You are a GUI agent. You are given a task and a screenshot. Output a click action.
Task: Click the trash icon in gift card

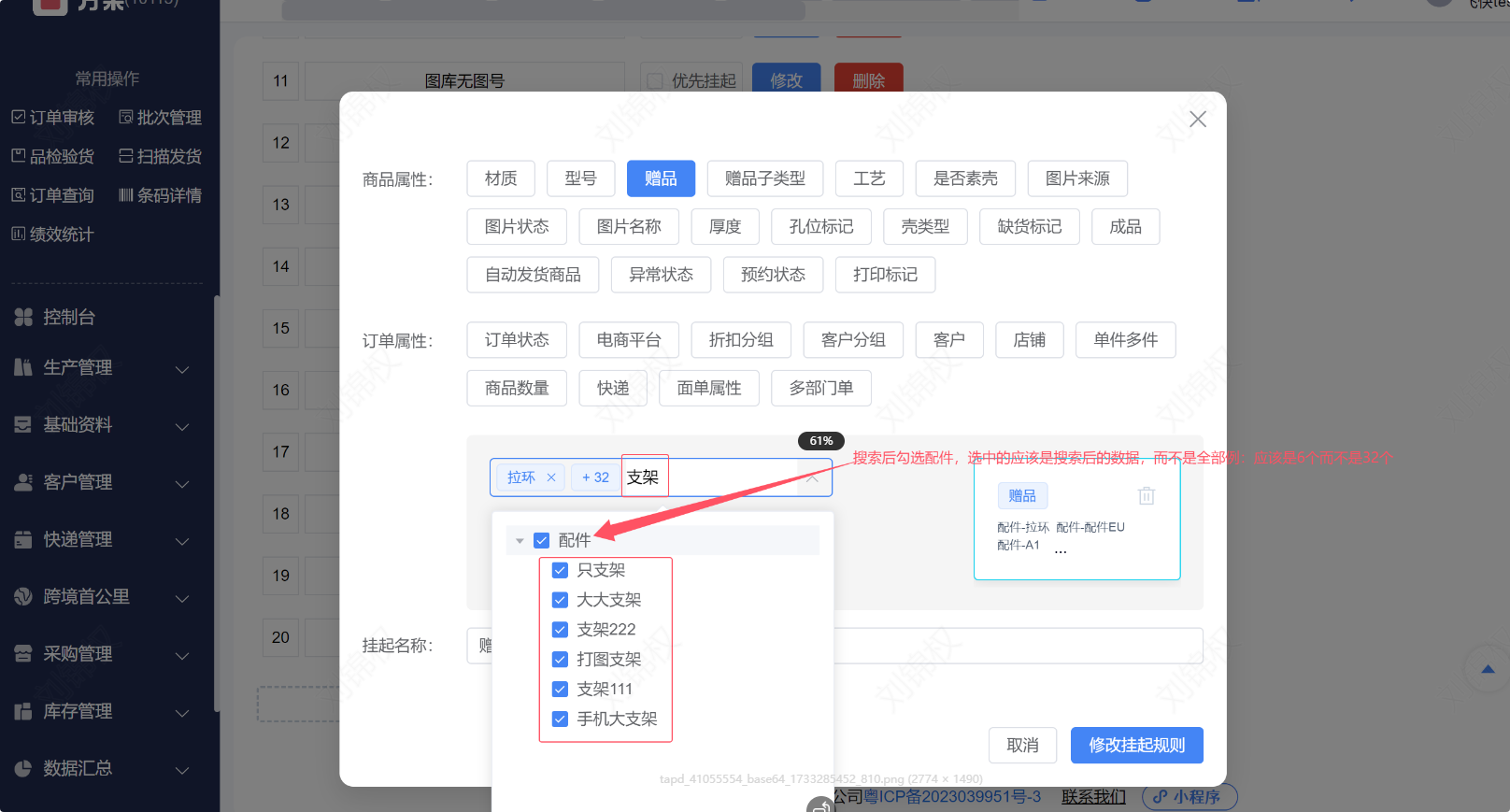tap(1147, 496)
